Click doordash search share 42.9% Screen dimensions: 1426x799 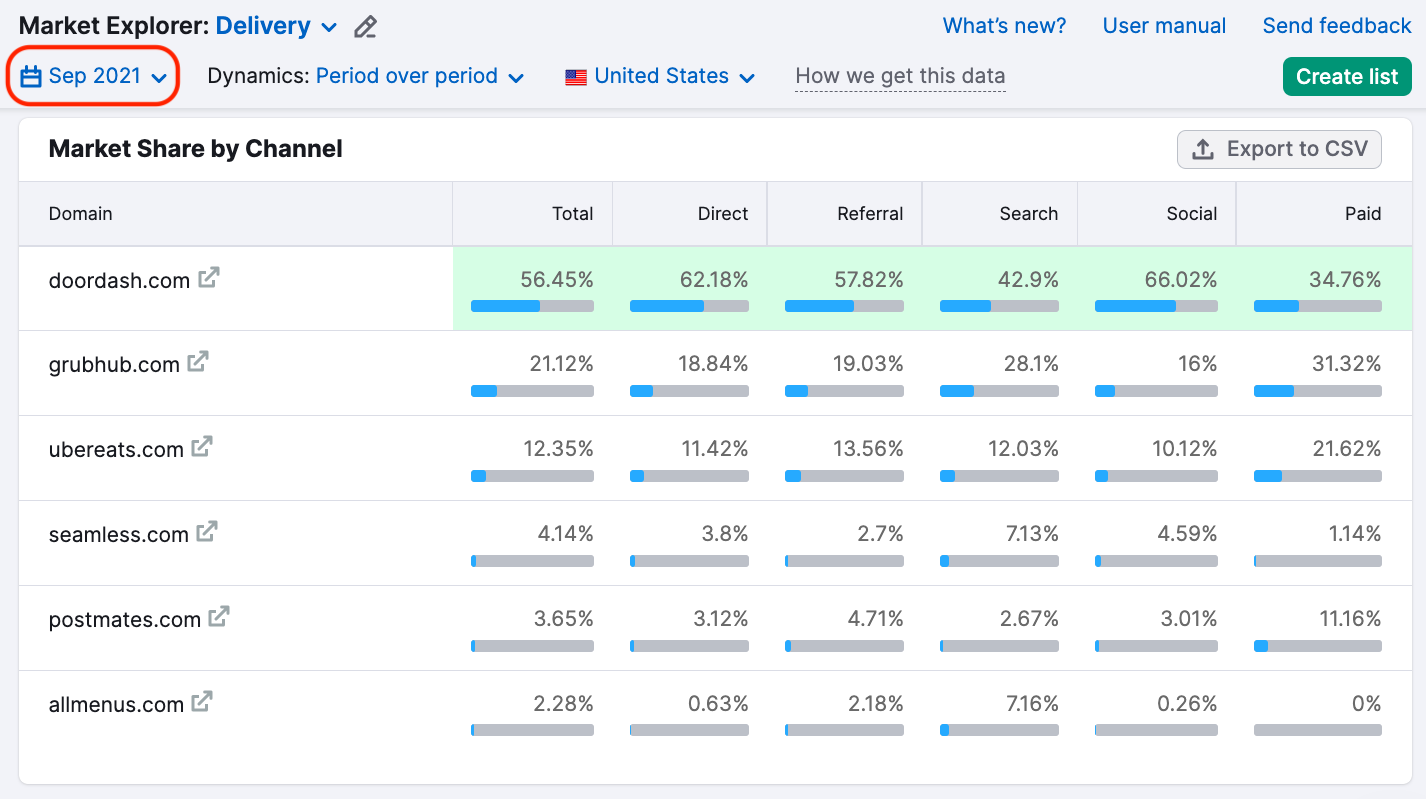tap(1029, 279)
